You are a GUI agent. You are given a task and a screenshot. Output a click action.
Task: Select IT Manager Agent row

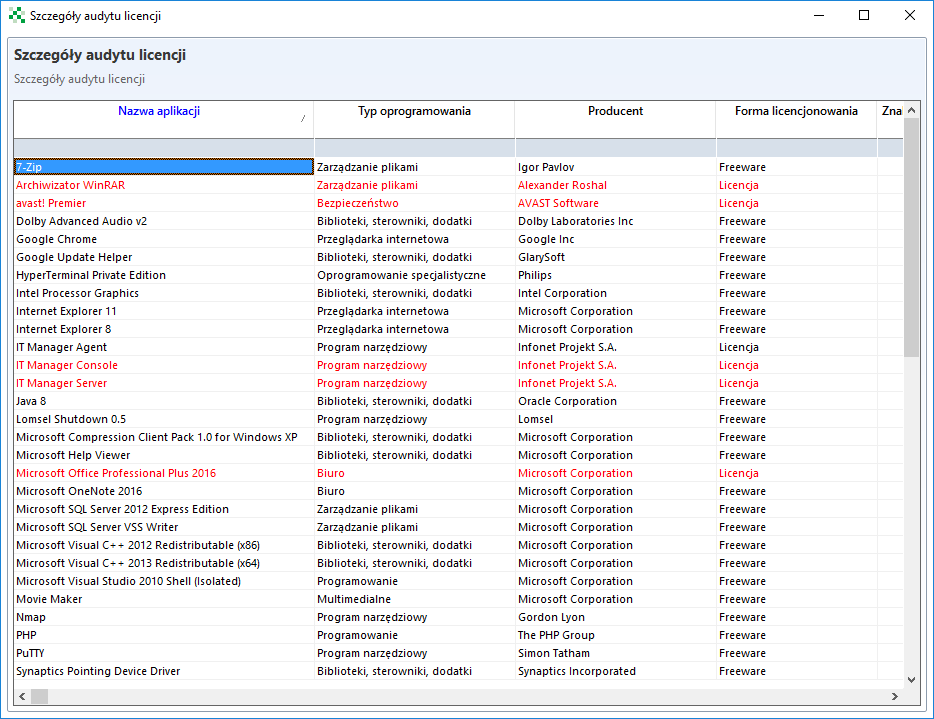(x=459, y=347)
